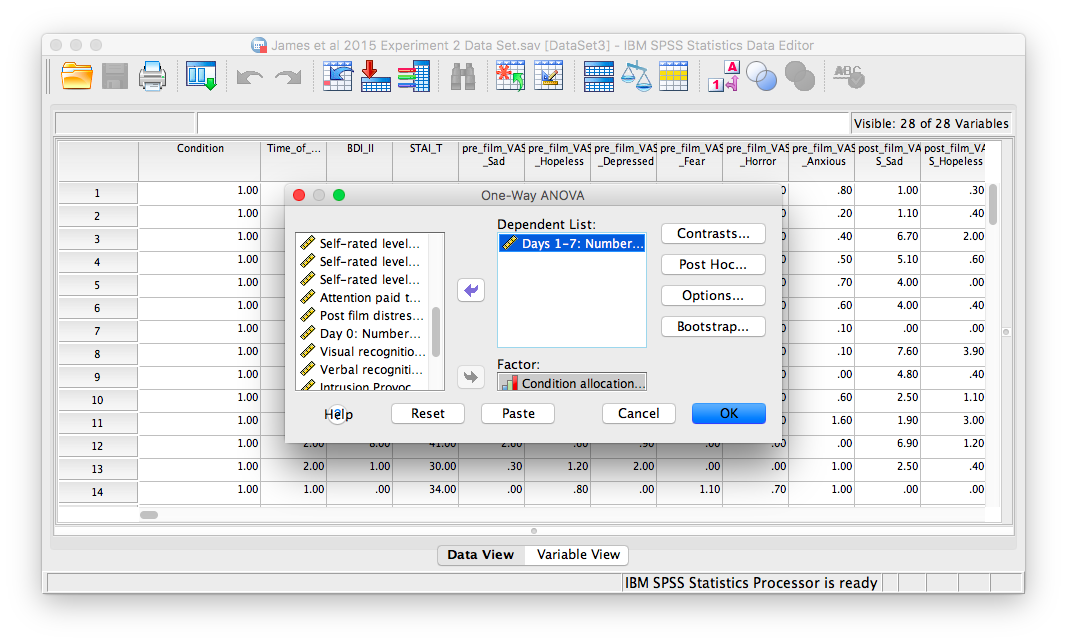Screen dimensions: 1067x644
Task: Toggle the Value Labels toolbar icon
Action: coord(723,76)
